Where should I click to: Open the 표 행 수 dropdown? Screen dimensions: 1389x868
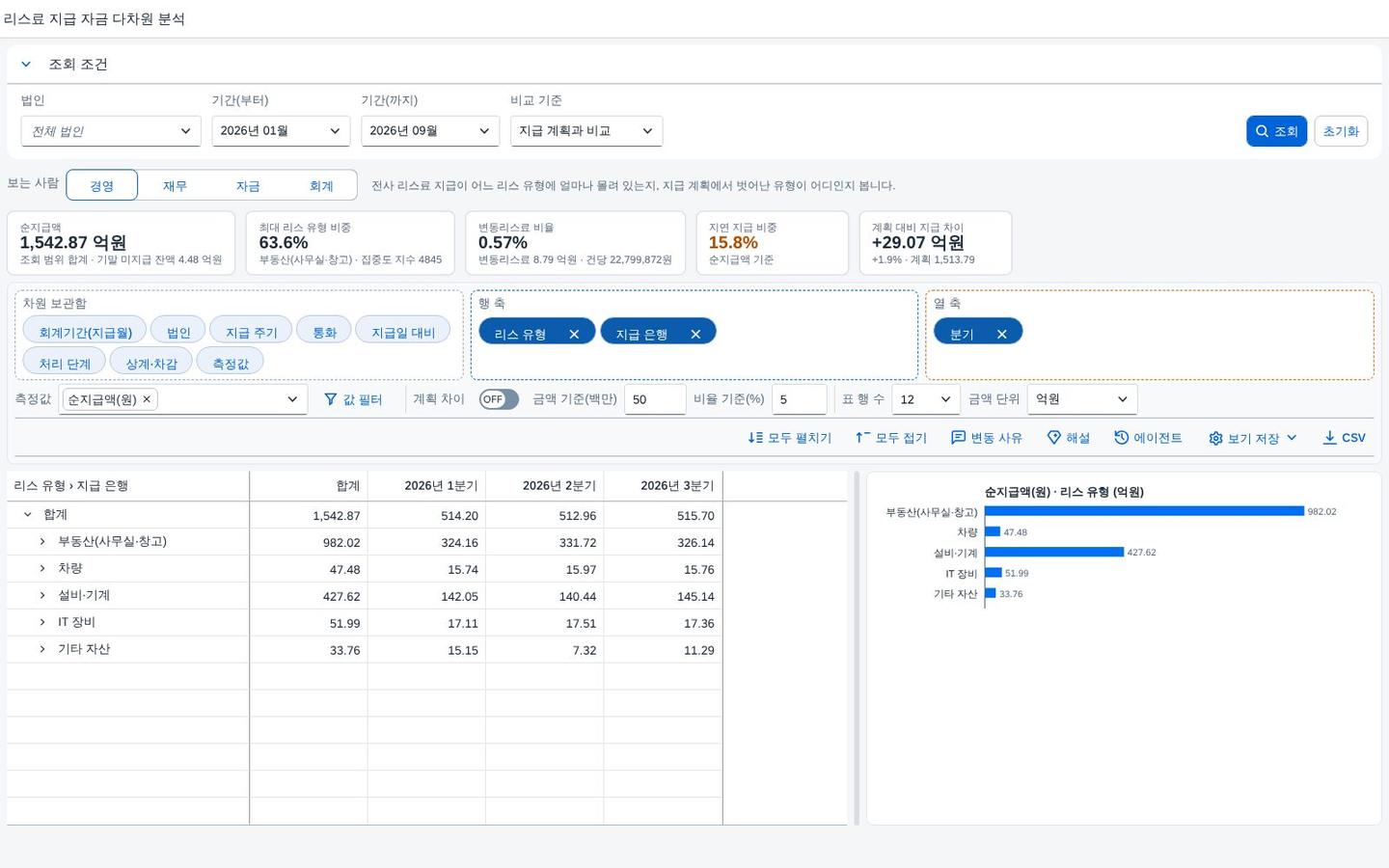[x=926, y=399]
